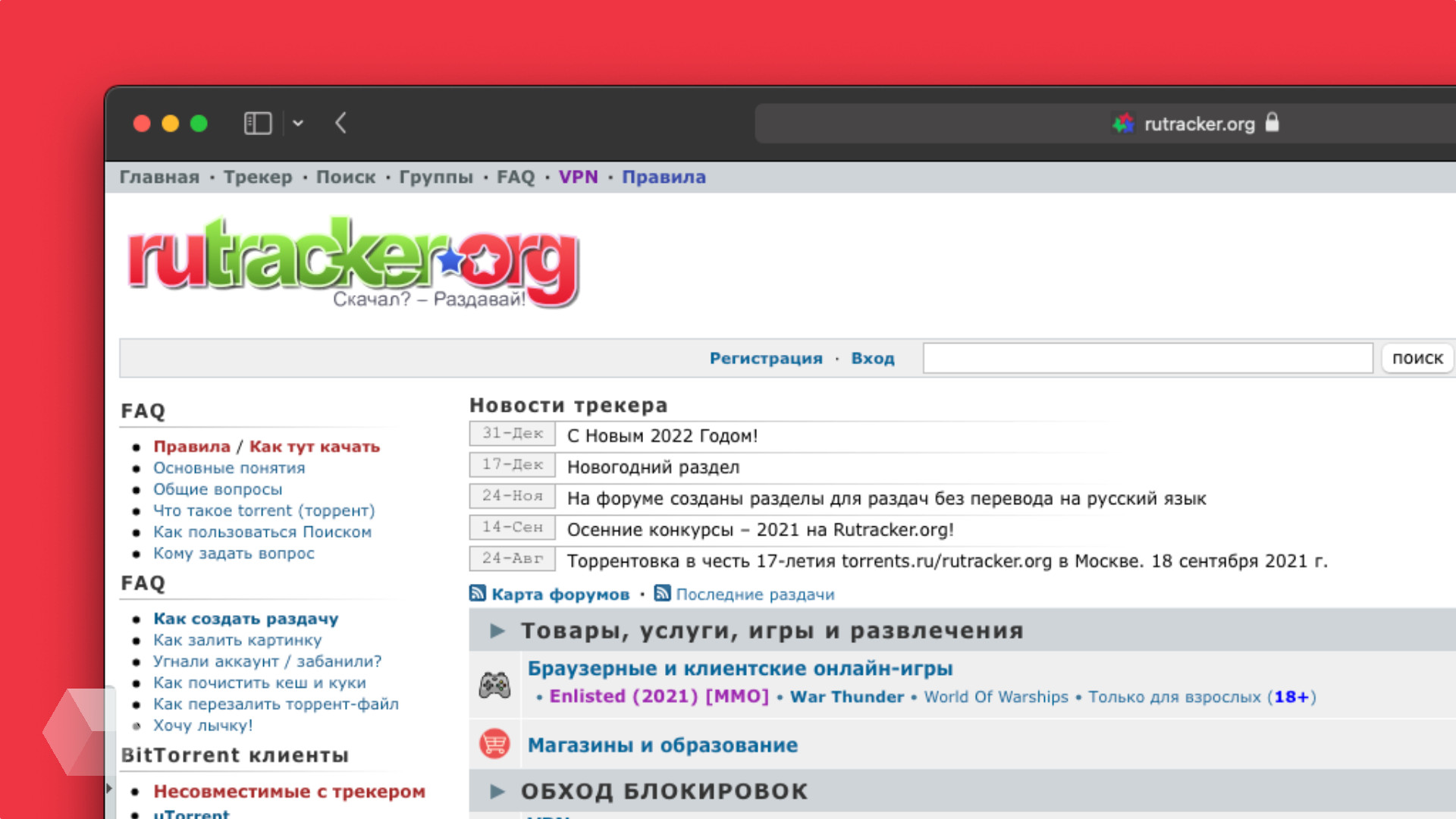Open the Регистрация link

766,358
